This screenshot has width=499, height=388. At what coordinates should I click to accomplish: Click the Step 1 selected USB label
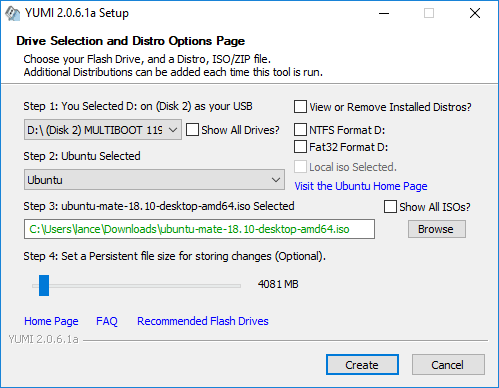coord(138,106)
